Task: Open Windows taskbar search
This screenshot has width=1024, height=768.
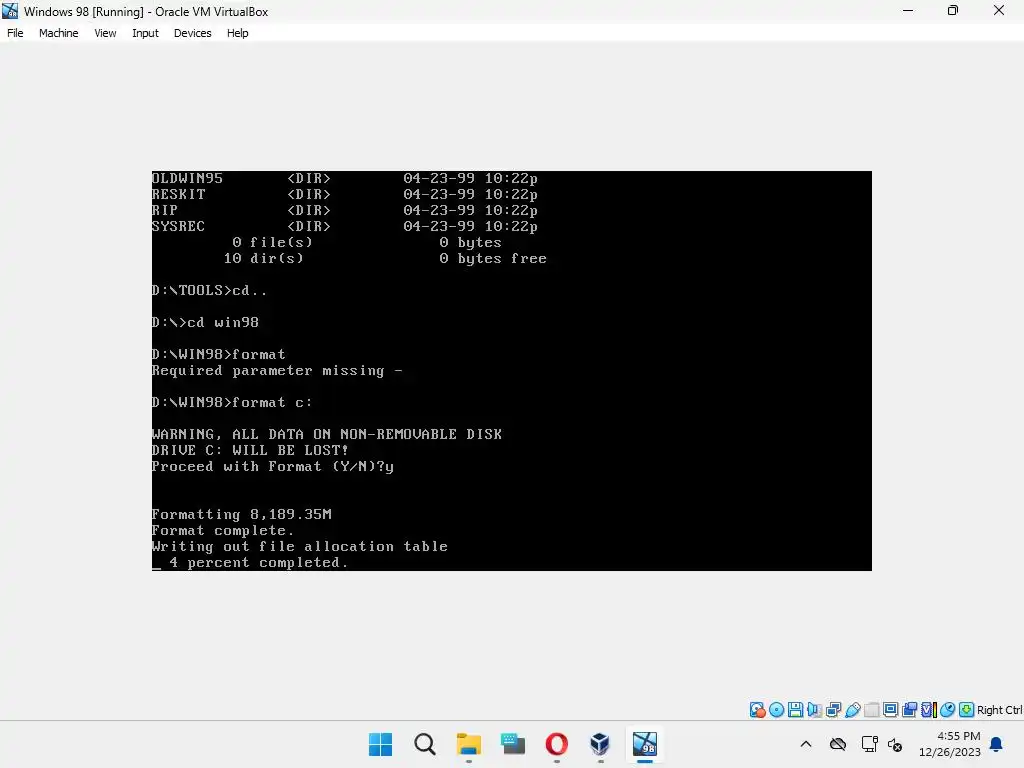Action: coord(424,744)
